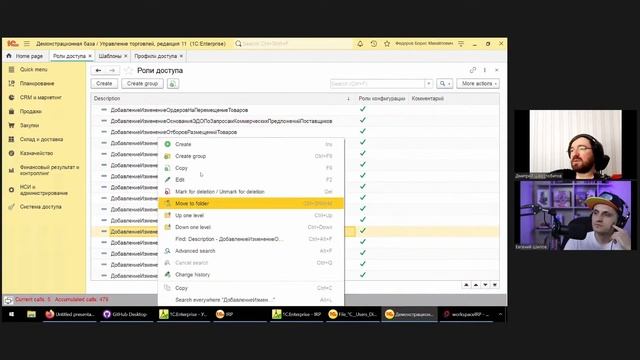Go forward with the right arrow button
This screenshot has width=640, height=360.
(112, 70)
